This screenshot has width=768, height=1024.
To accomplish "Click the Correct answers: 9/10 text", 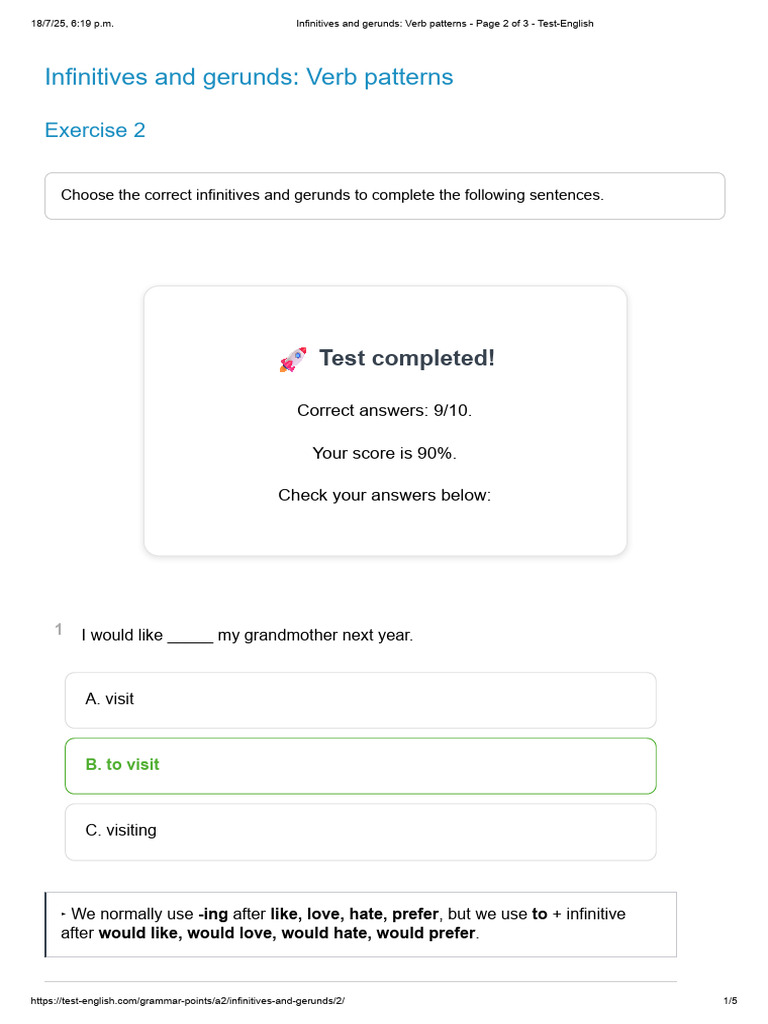I will [x=384, y=411].
